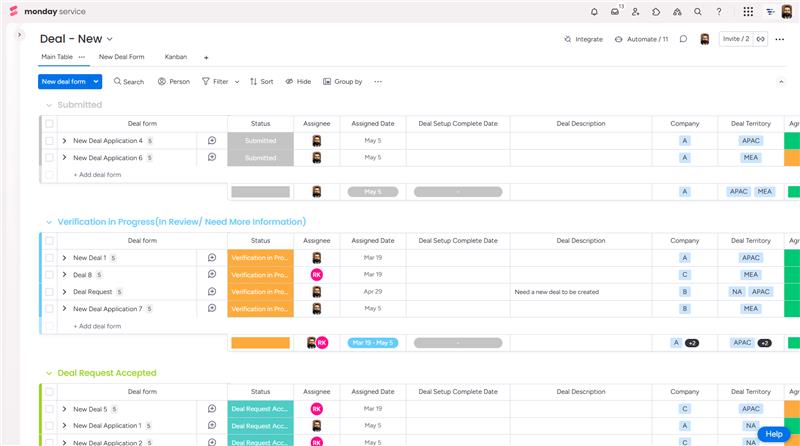Add a new board view with plus

(206, 58)
